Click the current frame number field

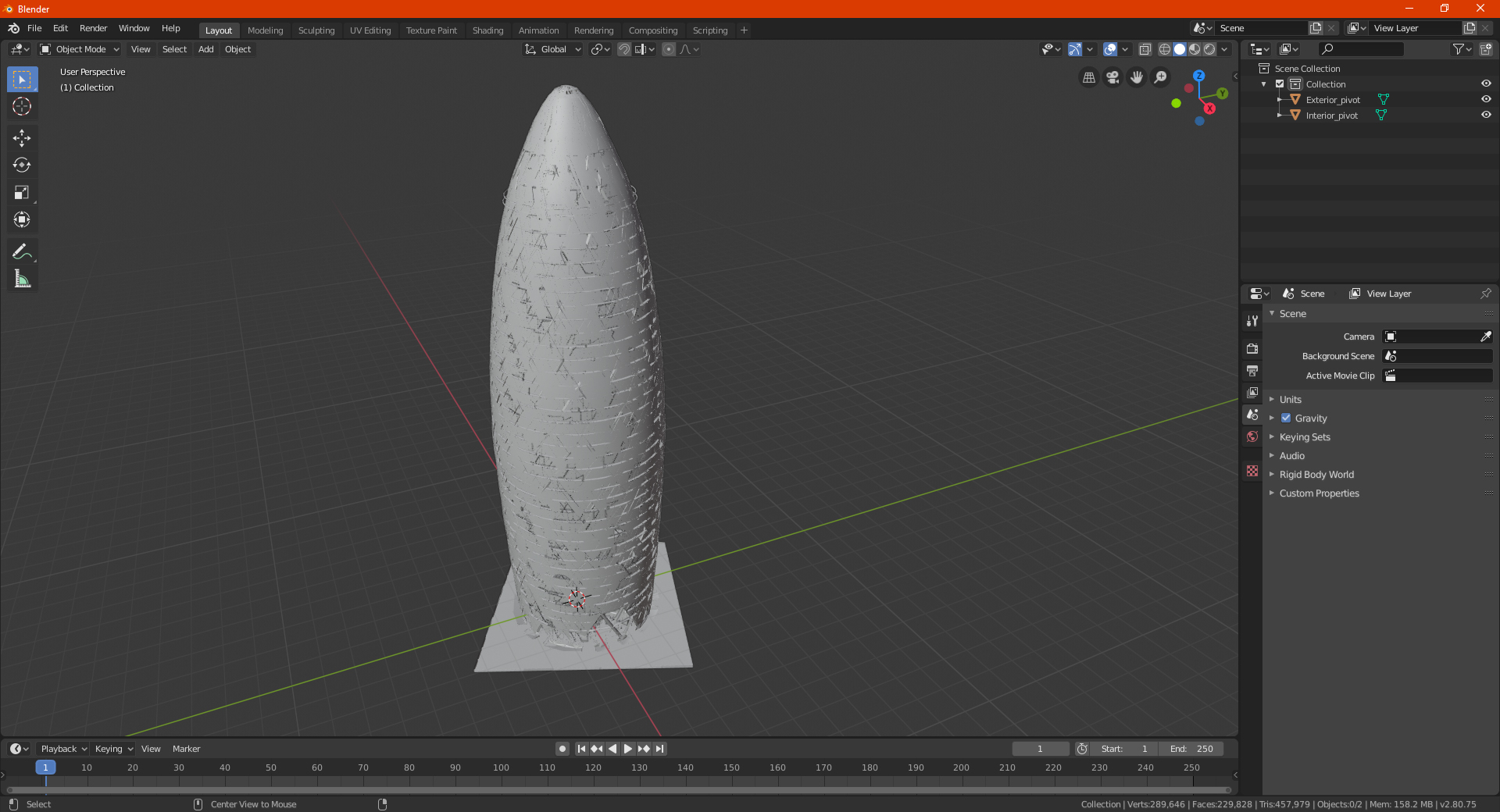[x=1040, y=749]
